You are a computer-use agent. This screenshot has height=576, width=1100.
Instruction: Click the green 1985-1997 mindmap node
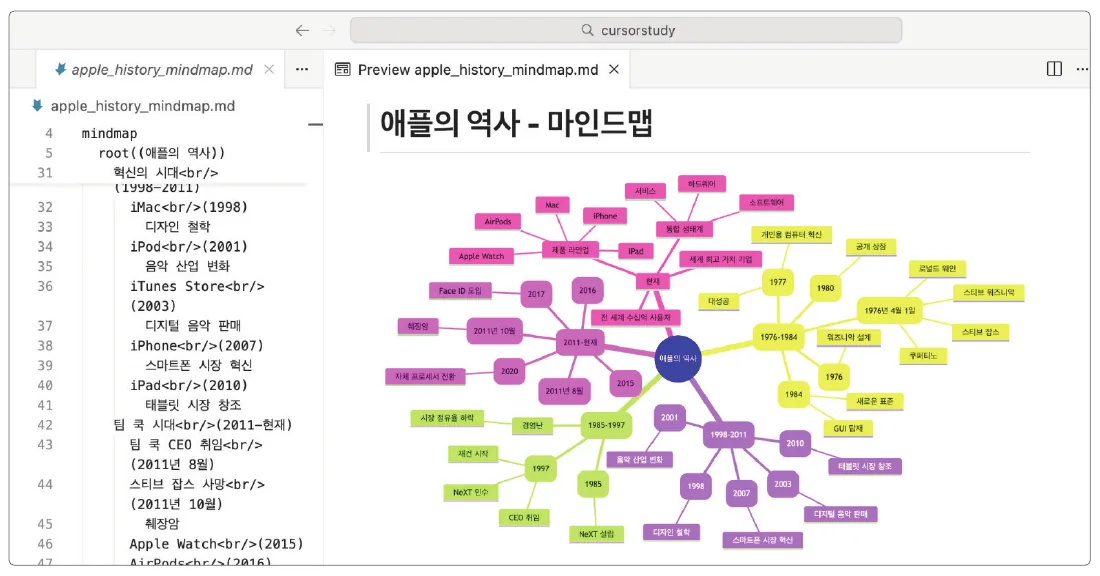click(606, 425)
